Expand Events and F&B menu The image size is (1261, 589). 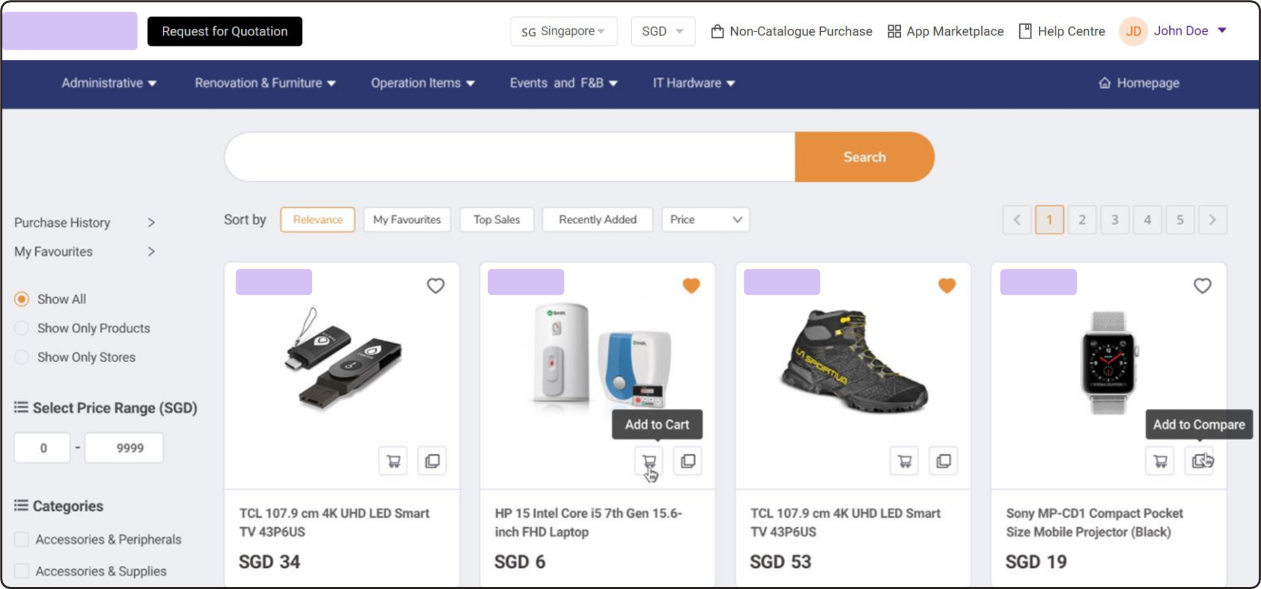pos(564,83)
